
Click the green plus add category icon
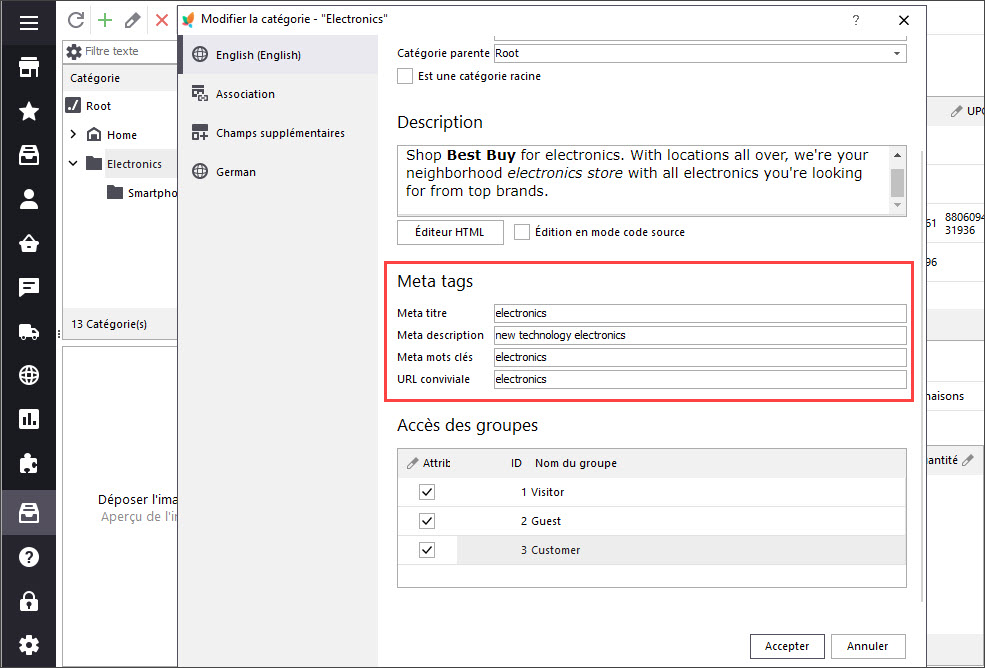(x=105, y=20)
